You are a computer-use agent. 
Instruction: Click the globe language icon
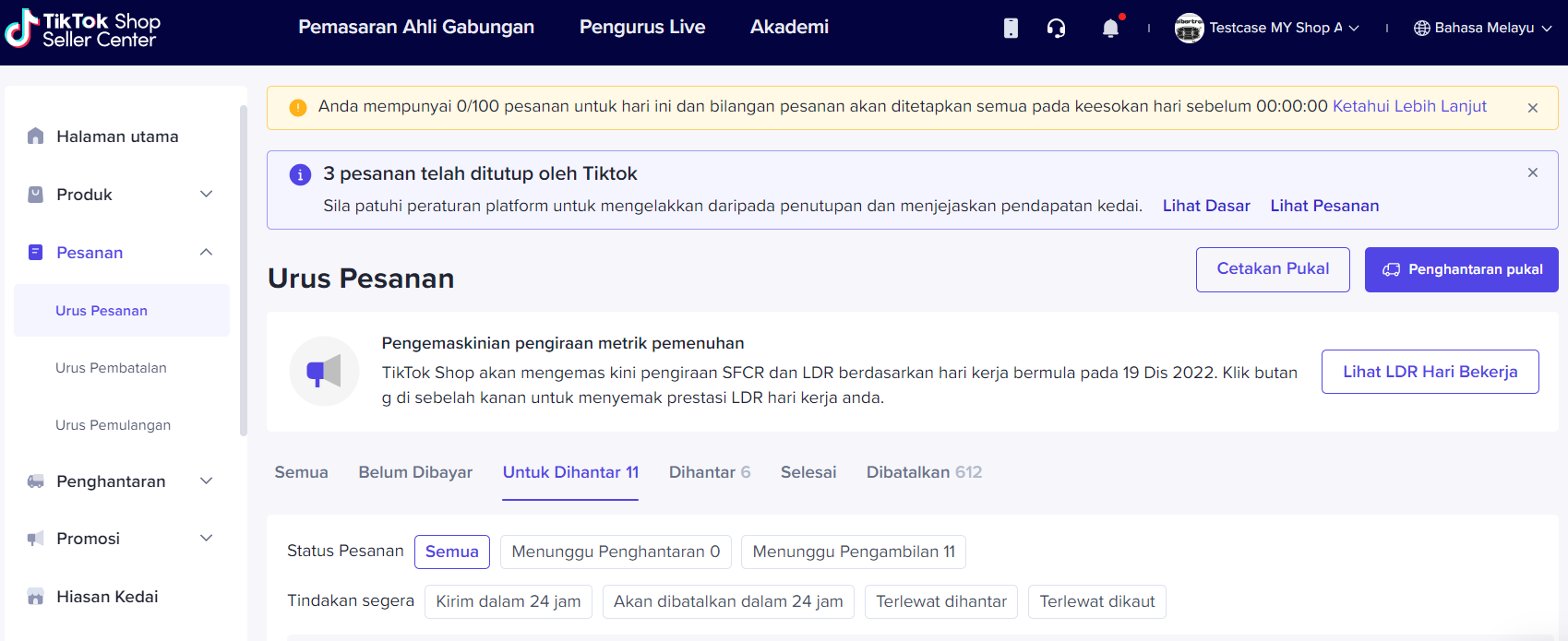click(x=1422, y=29)
